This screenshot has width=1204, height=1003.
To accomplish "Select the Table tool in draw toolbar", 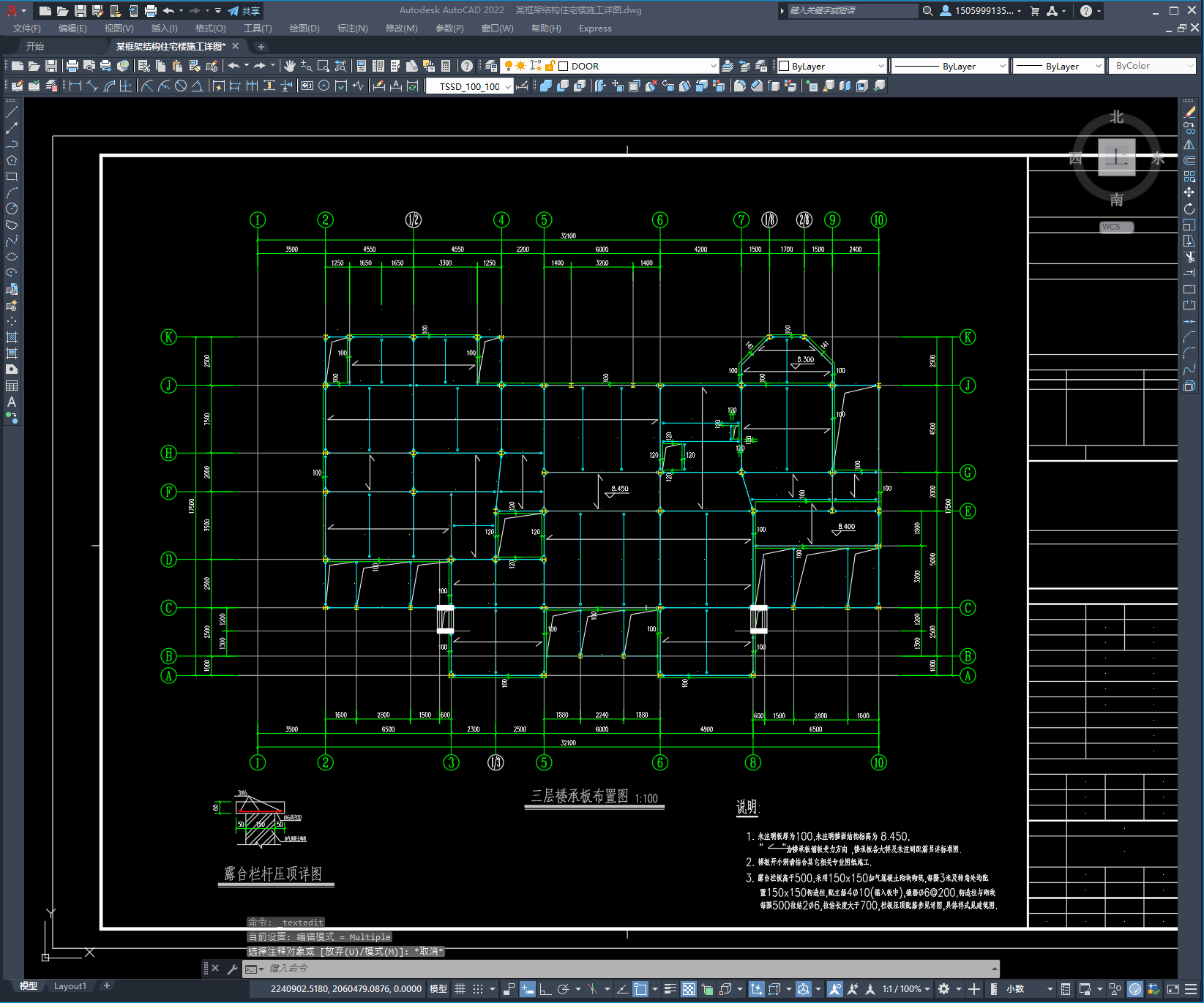I will click(12, 386).
